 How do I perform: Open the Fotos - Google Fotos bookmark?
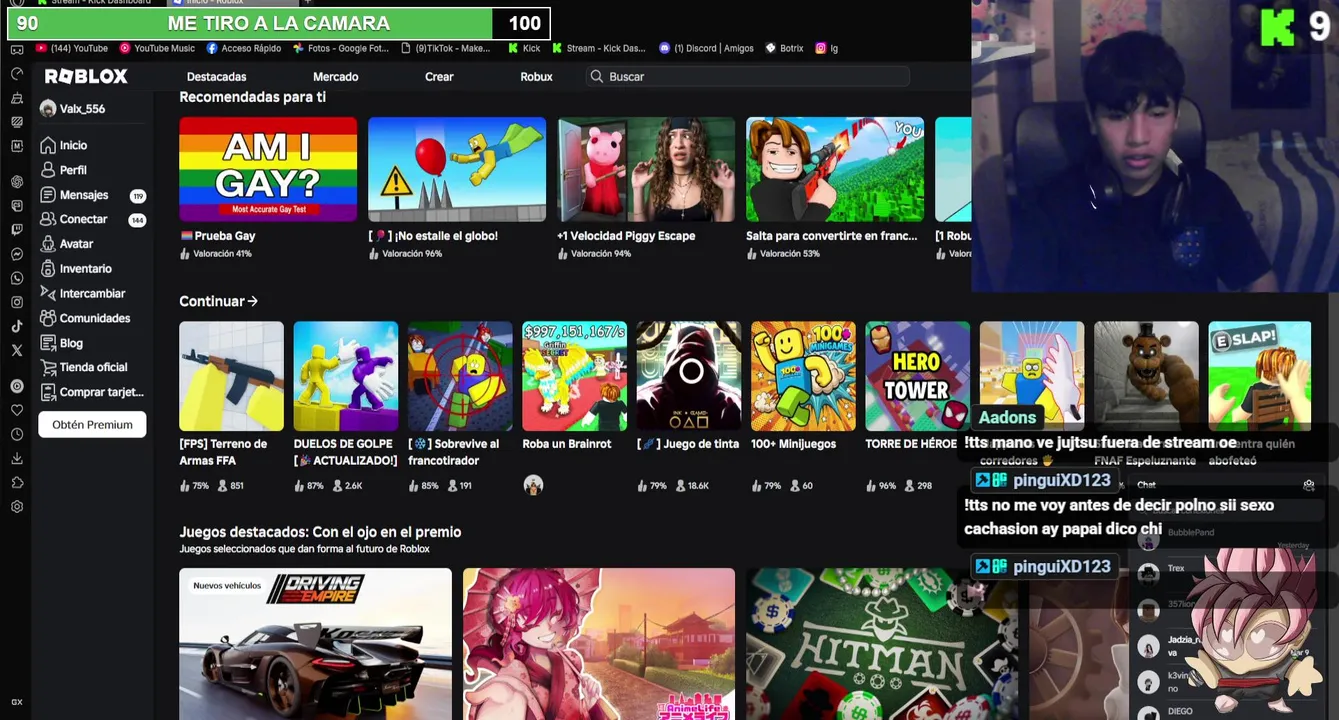coord(341,48)
